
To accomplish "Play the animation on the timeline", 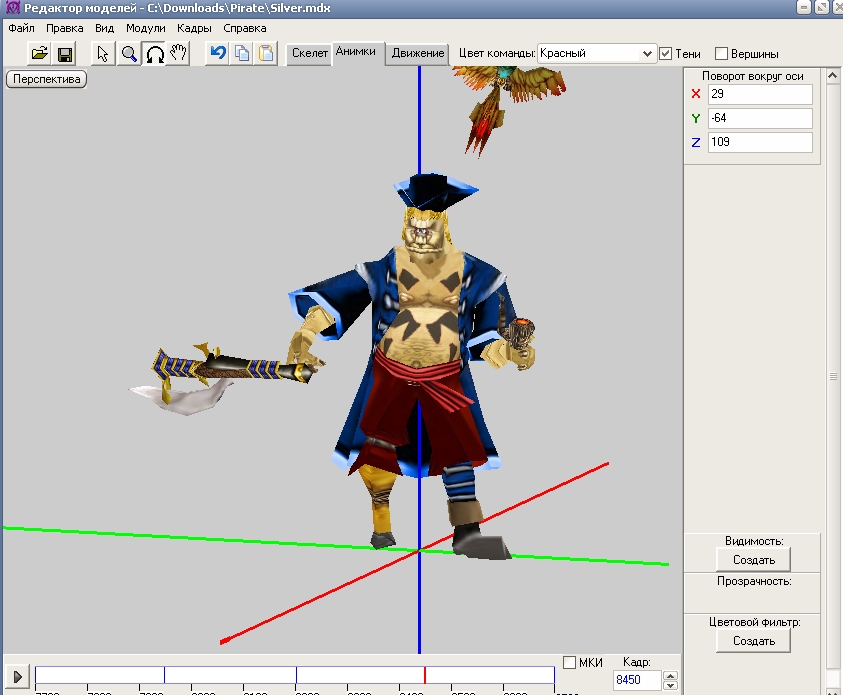I will coord(17,676).
